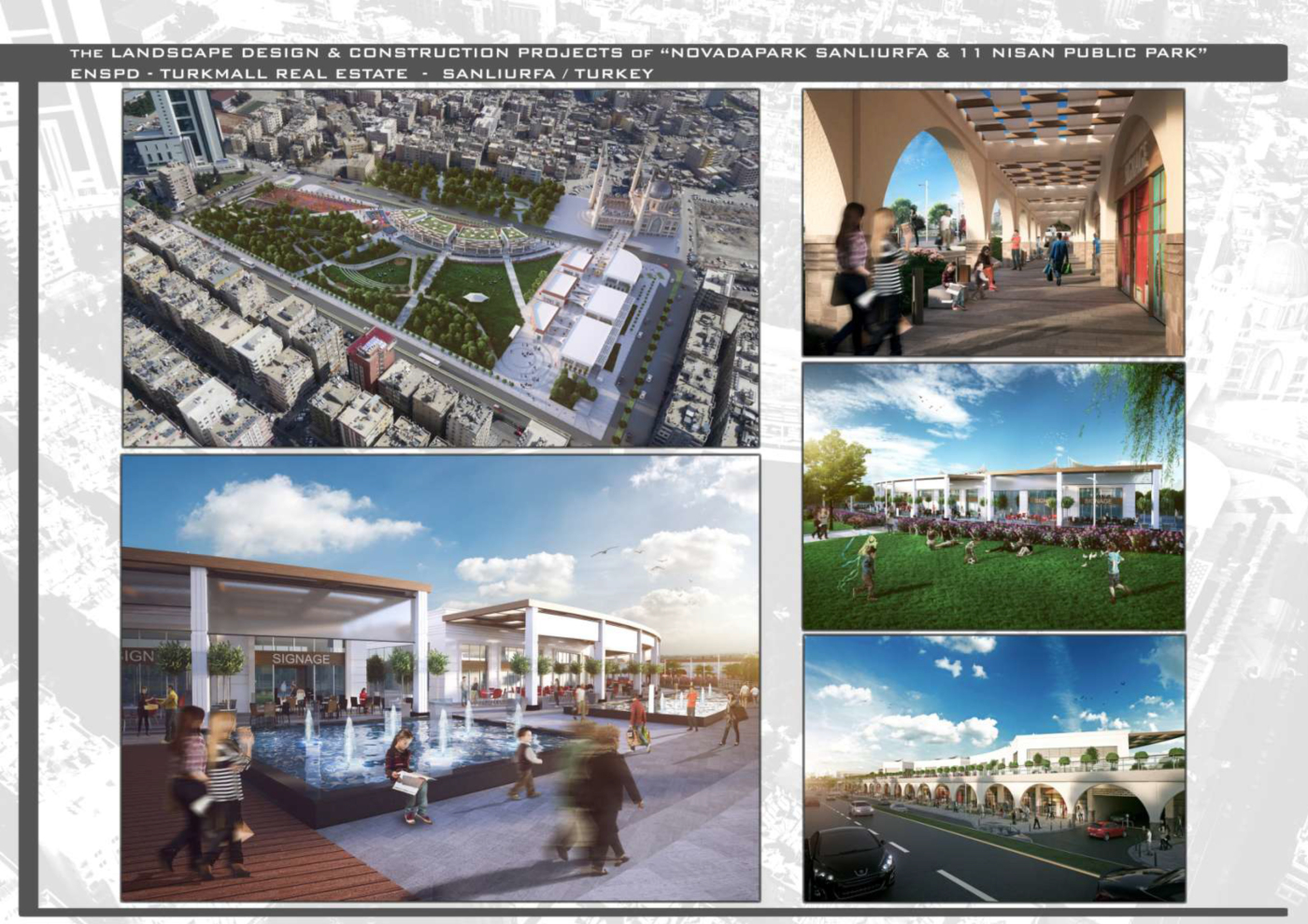Click the black car in street rendering
1308x924 pixels.
tap(848, 861)
